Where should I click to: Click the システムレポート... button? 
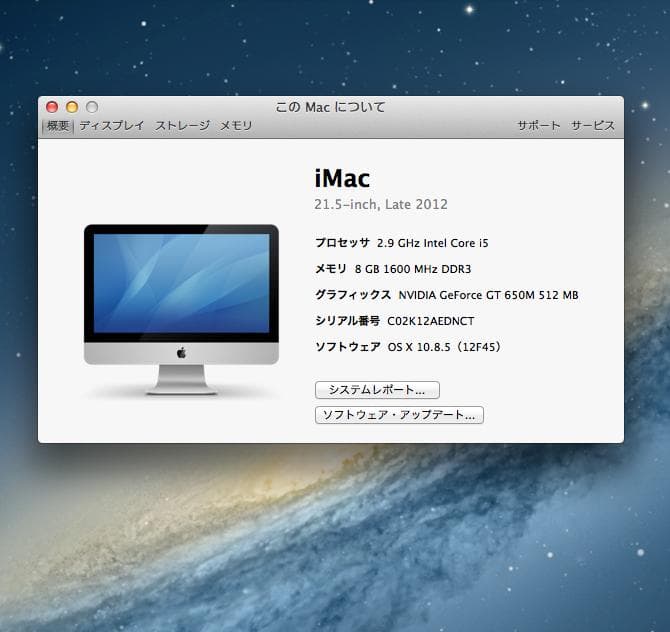[377, 390]
